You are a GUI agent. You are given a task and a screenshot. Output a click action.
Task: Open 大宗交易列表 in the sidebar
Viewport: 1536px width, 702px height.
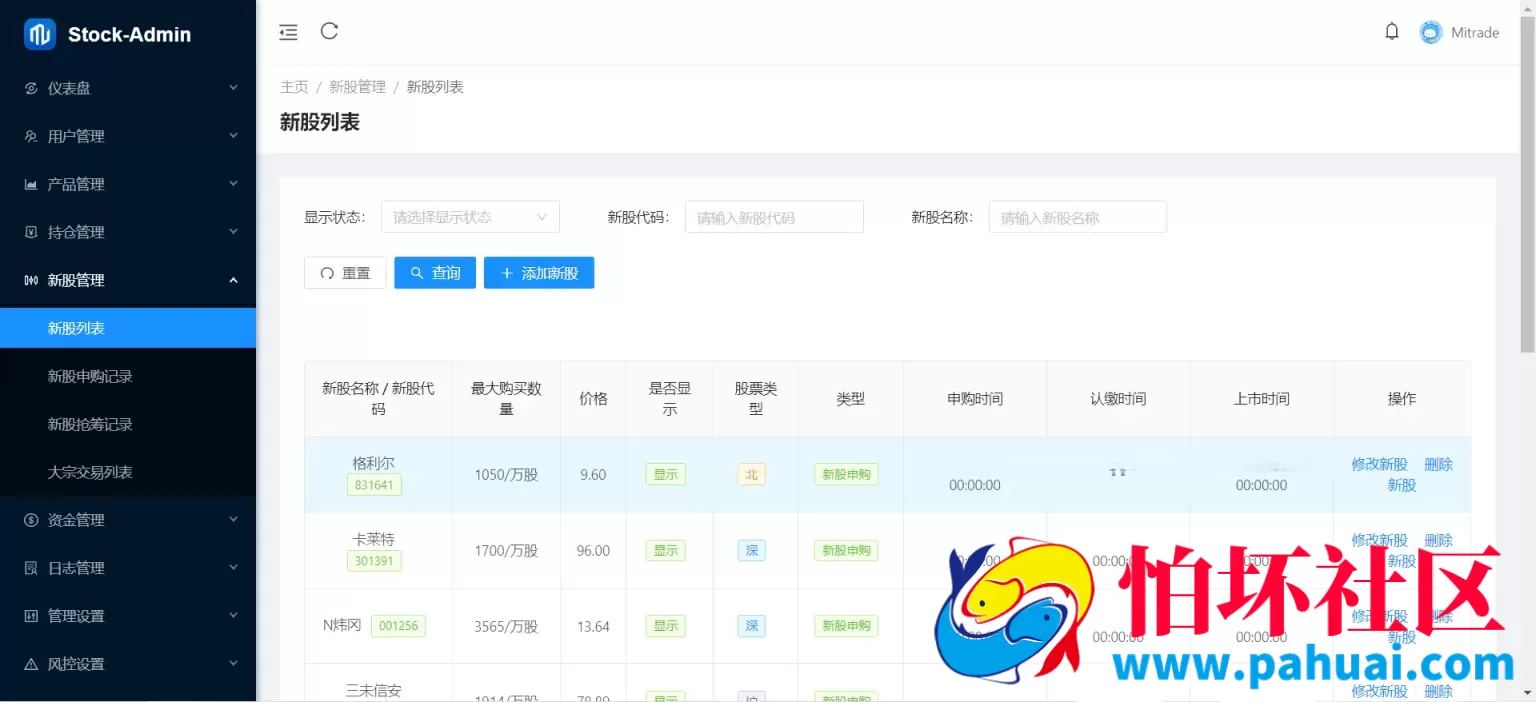click(x=128, y=472)
